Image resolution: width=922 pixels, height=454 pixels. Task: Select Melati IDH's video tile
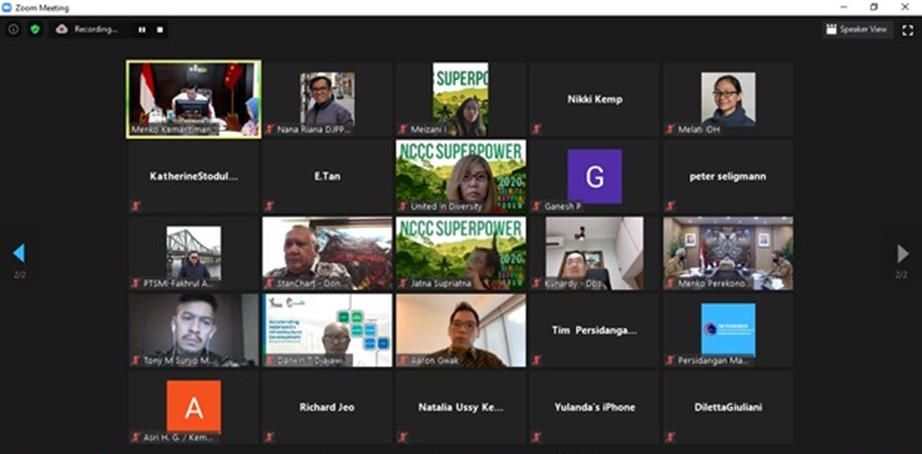728,98
